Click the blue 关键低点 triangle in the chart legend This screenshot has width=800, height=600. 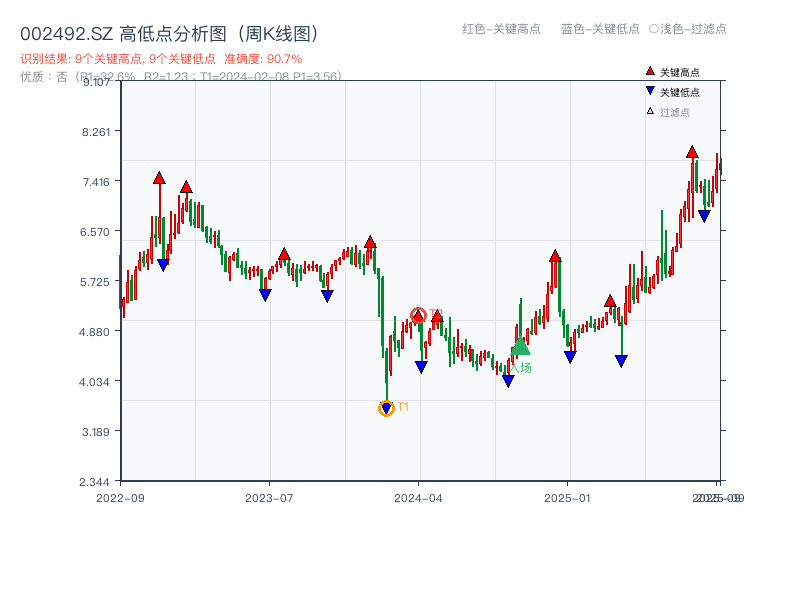pos(650,91)
